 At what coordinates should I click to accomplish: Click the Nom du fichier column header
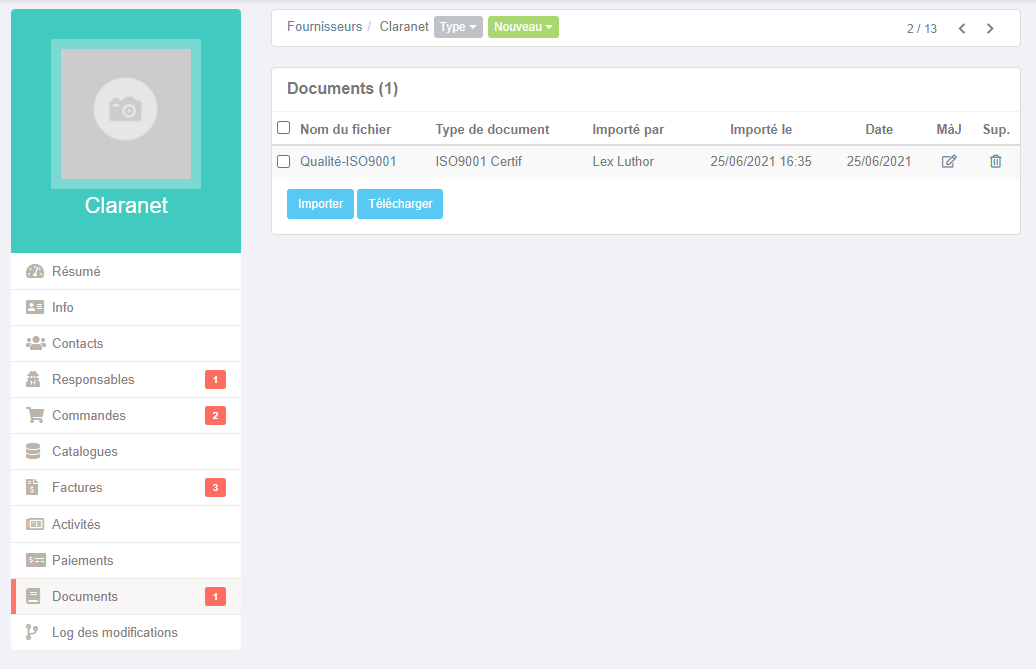[346, 129]
